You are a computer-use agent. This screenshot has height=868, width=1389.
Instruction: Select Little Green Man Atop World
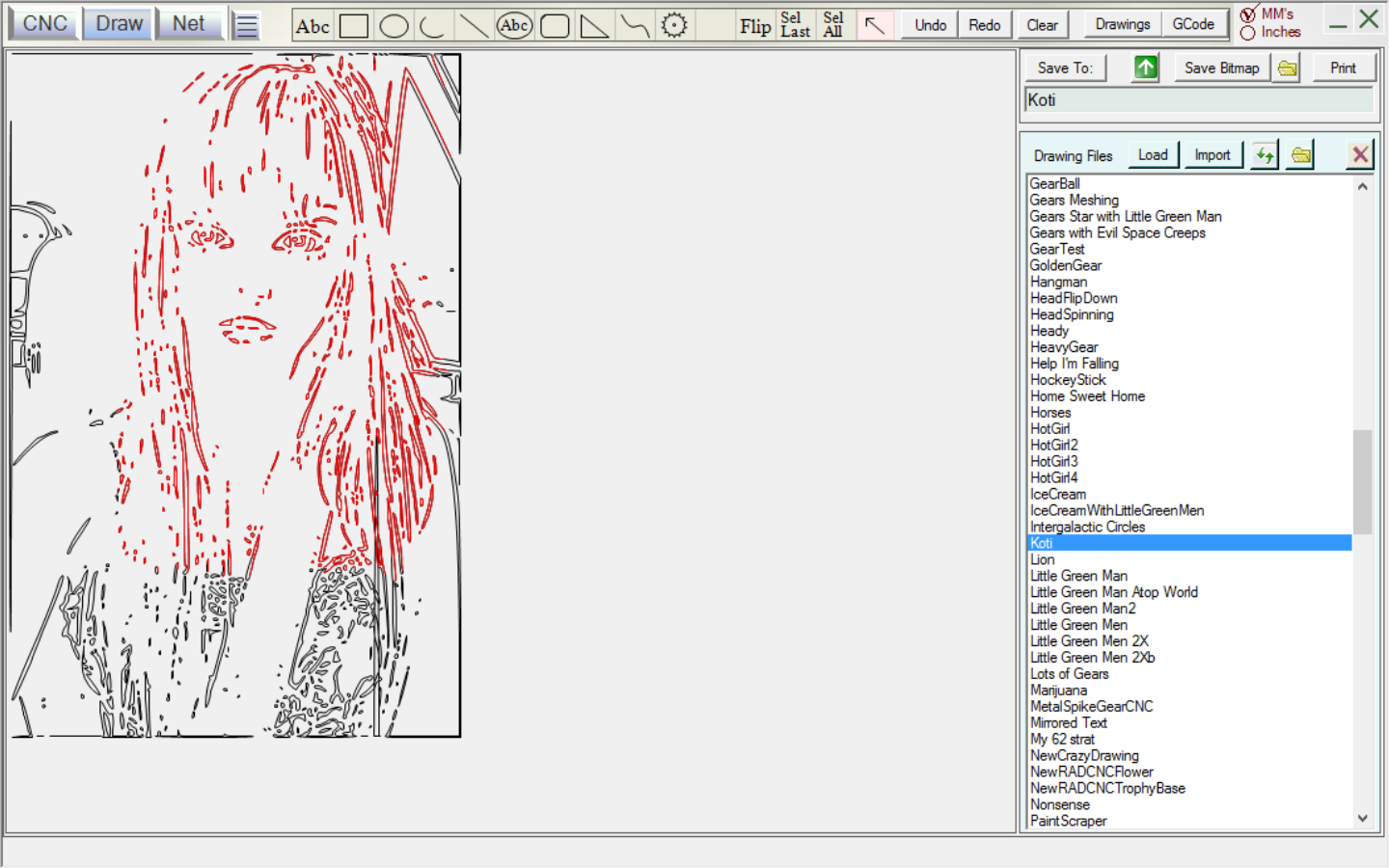pyautogui.click(x=1113, y=593)
